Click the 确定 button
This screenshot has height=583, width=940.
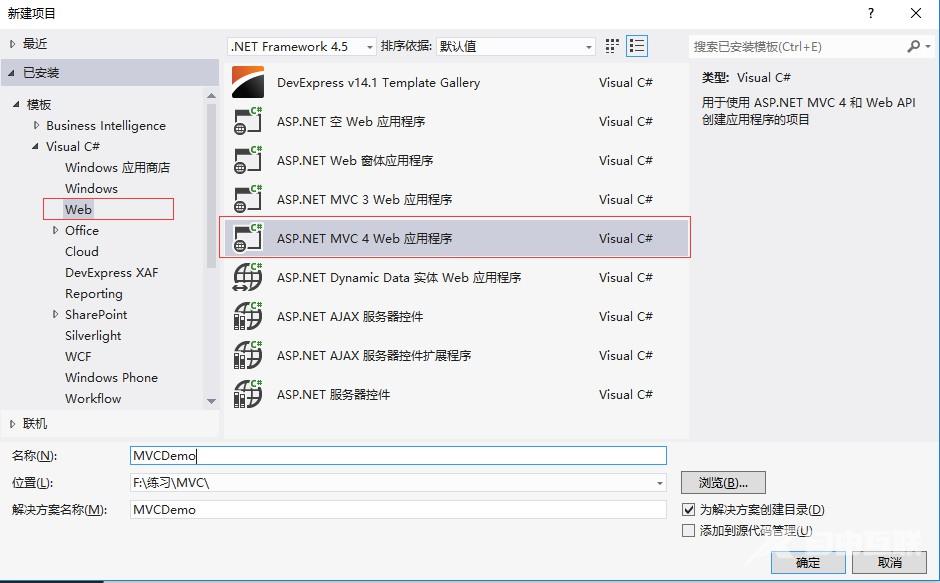[x=808, y=563]
